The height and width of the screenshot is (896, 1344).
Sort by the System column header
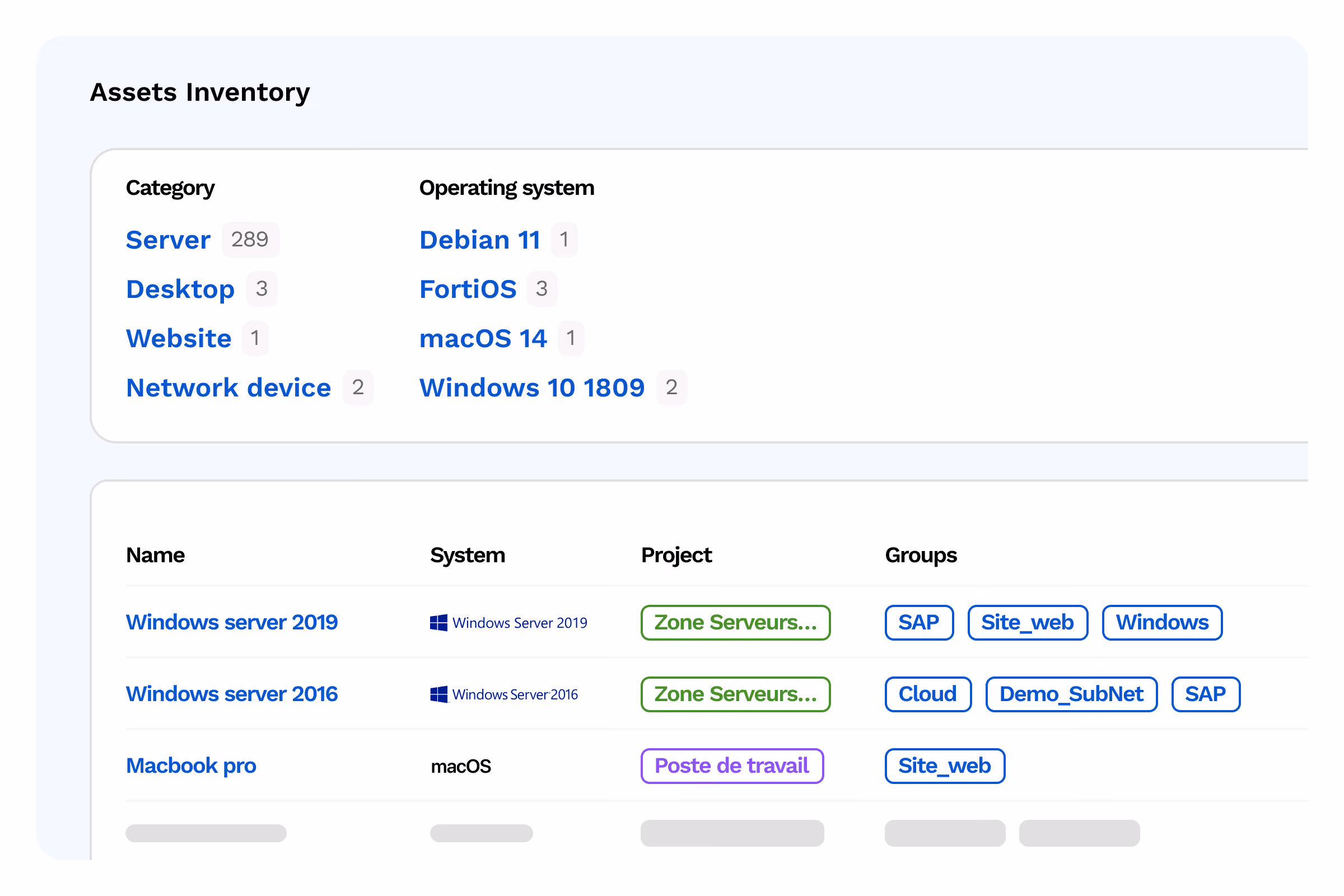[x=468, y=556]
